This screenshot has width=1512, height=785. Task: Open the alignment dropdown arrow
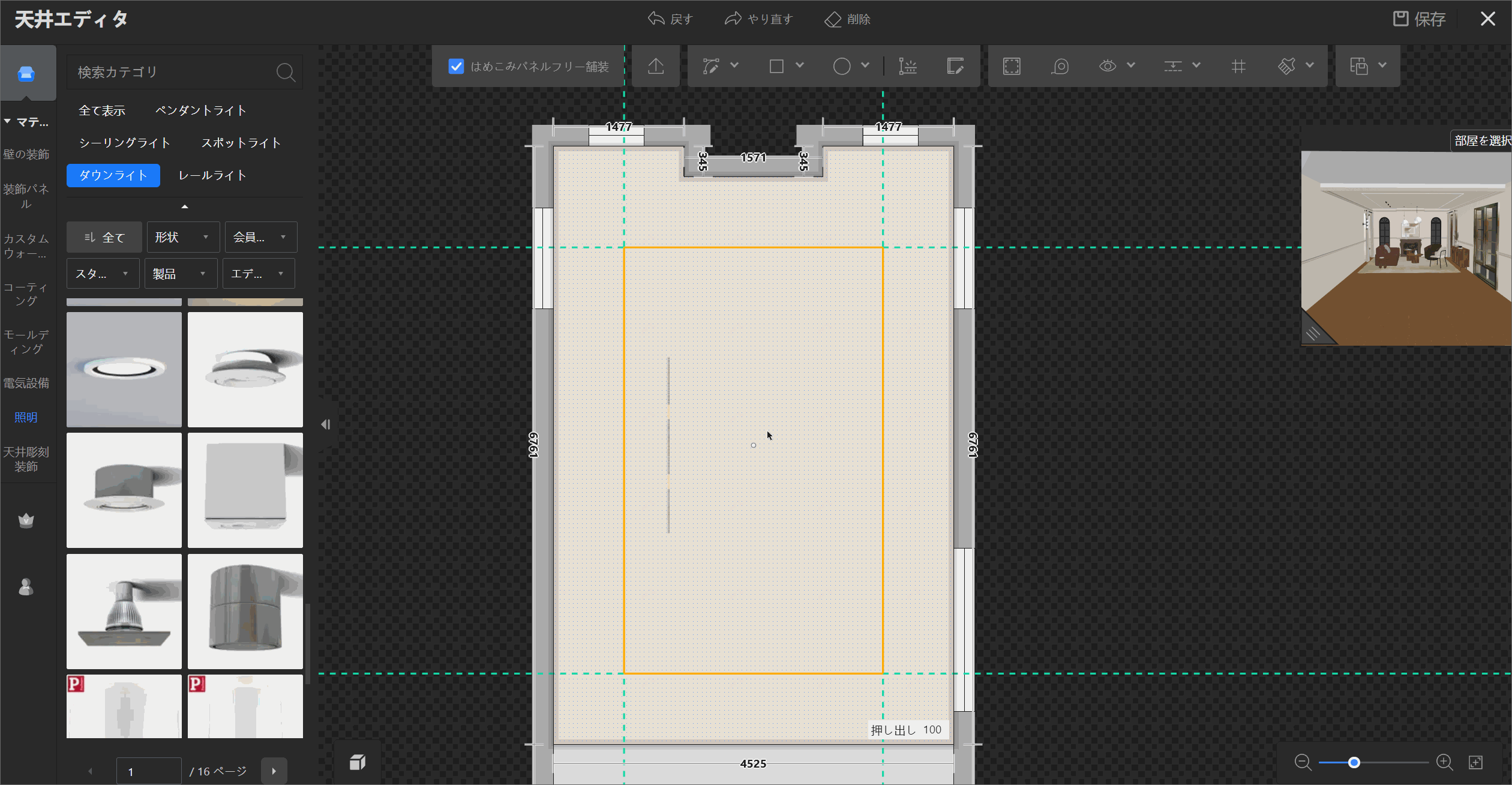point(1196,65)
